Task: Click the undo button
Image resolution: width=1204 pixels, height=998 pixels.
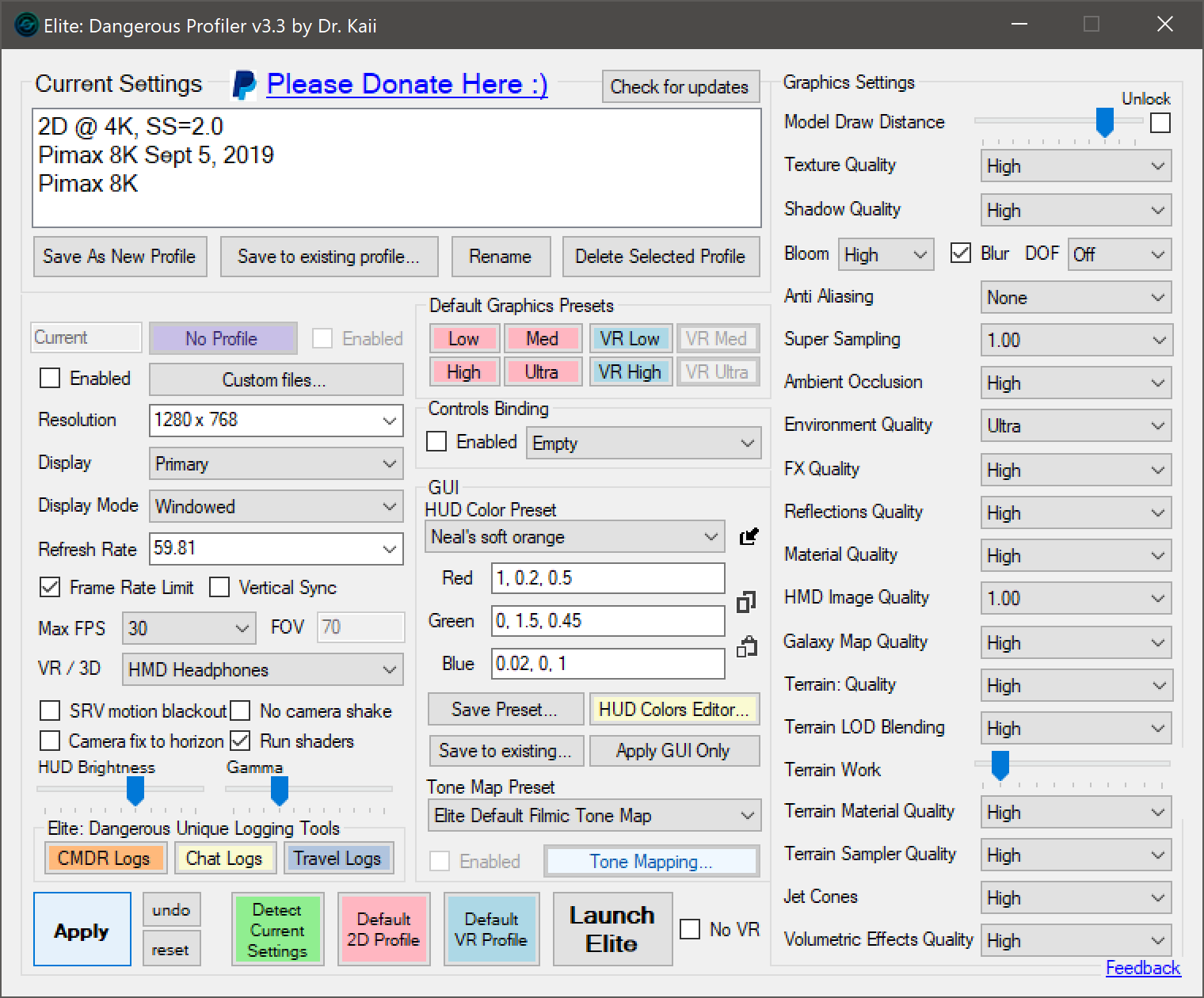Action: (x=171, y=910)
